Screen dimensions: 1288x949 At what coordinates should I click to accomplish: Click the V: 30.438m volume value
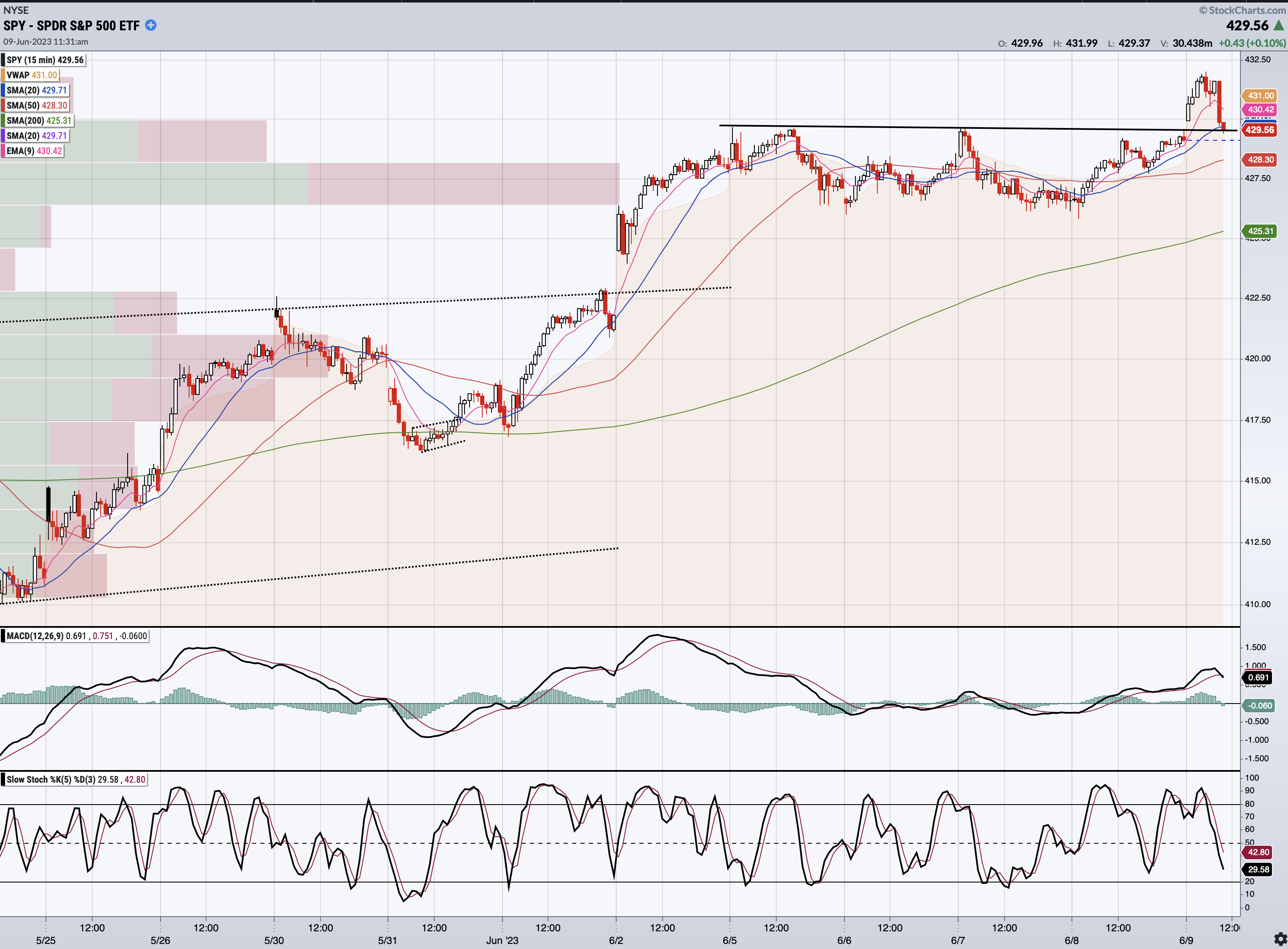[1186, 43]
